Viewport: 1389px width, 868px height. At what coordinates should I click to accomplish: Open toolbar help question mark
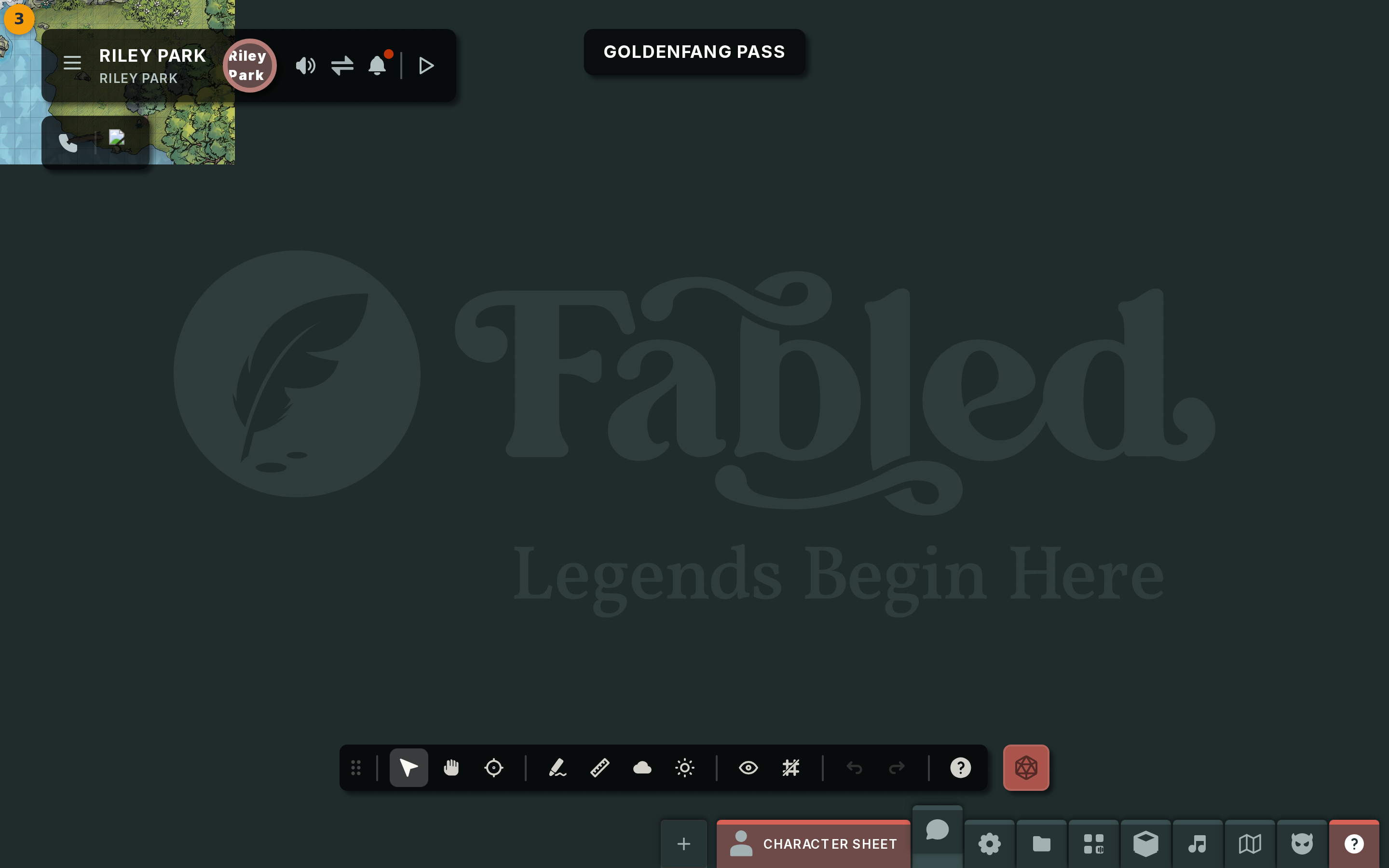[961, 768]
